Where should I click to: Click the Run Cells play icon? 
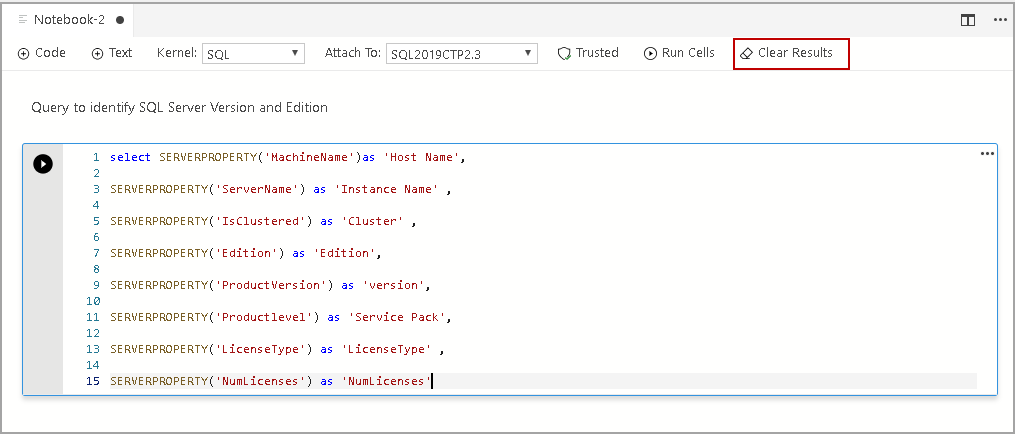click(x=650, y=53)
